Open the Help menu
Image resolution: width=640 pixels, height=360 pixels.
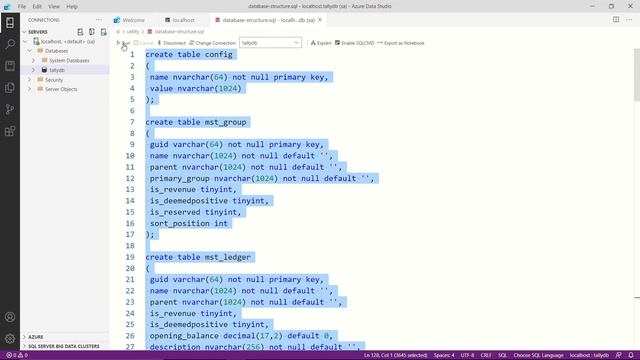point(72,7)
